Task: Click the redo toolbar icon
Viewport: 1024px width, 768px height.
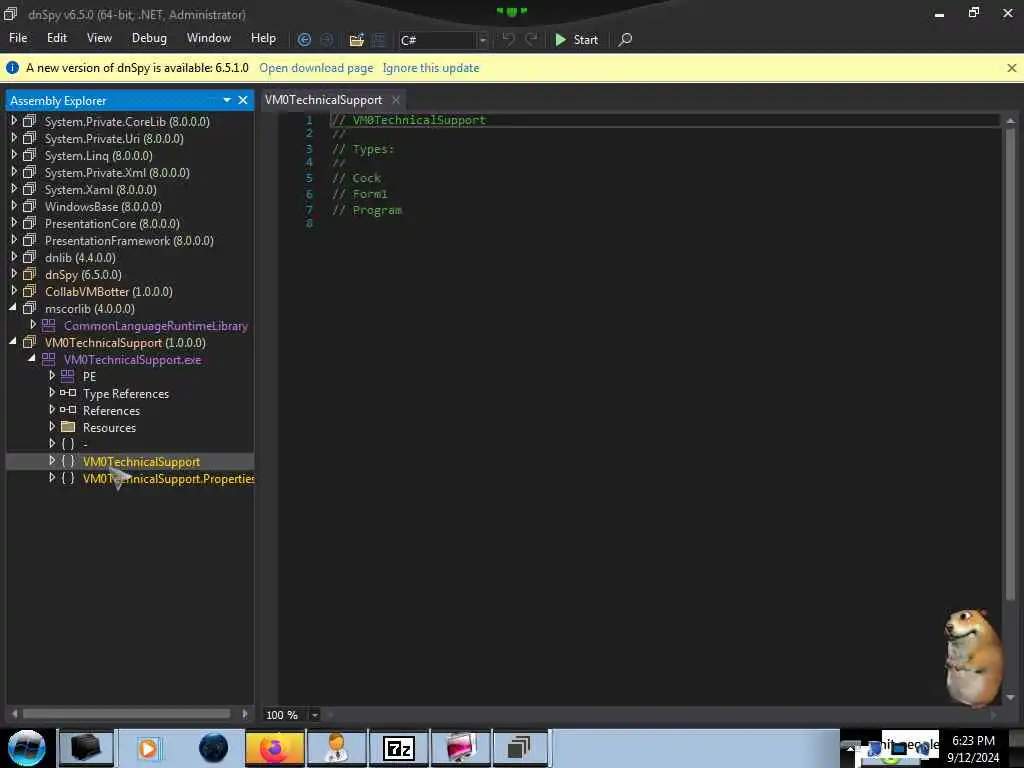Action: [x=531, y=40]
